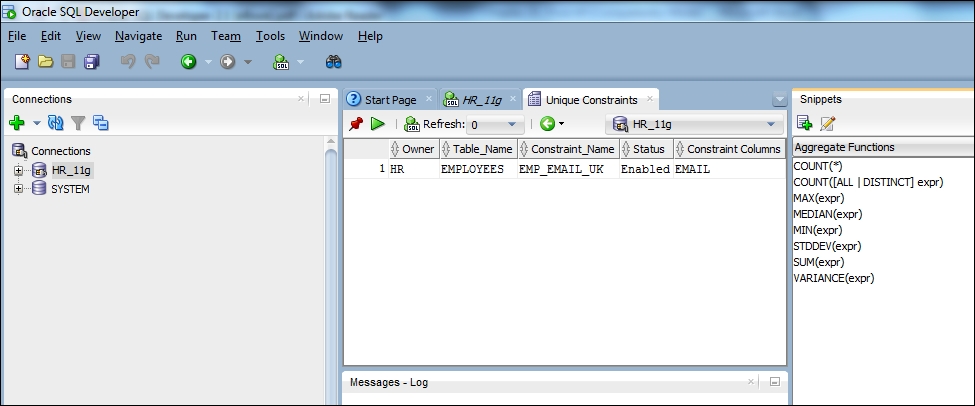Open dropdown beside report back arrow
The image size is (975, 406).
point(562,124)
